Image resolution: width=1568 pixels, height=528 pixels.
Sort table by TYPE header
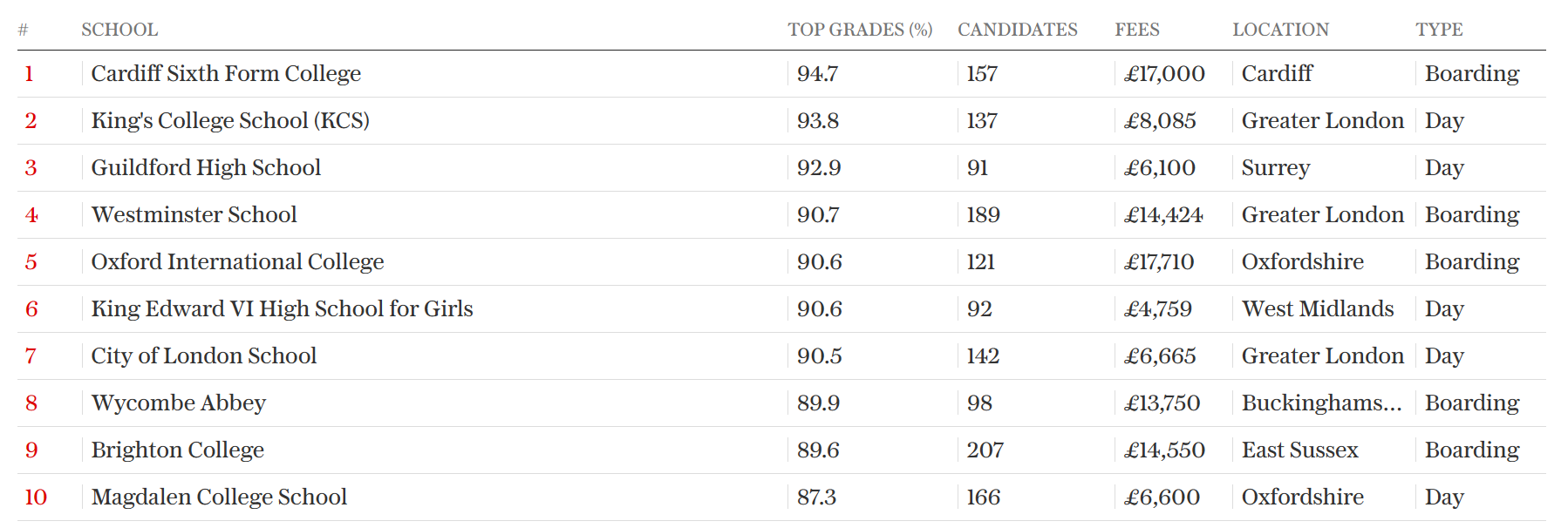[x=1439, y=30]
